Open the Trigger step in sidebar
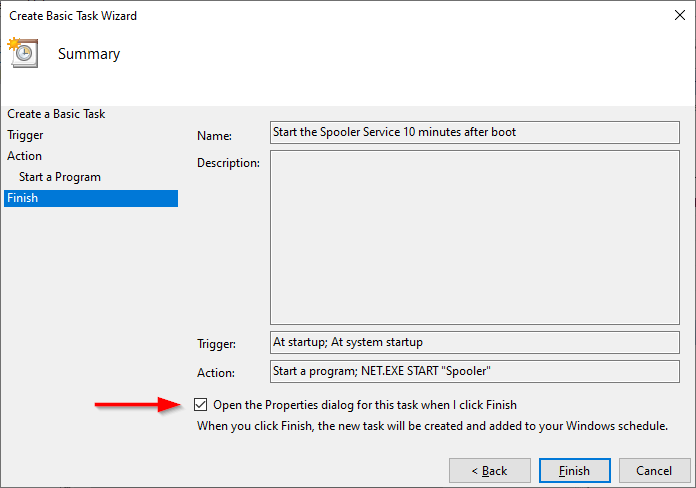Image resolution: width=696 pixels, height=488 pixels. tap(25, 135)
